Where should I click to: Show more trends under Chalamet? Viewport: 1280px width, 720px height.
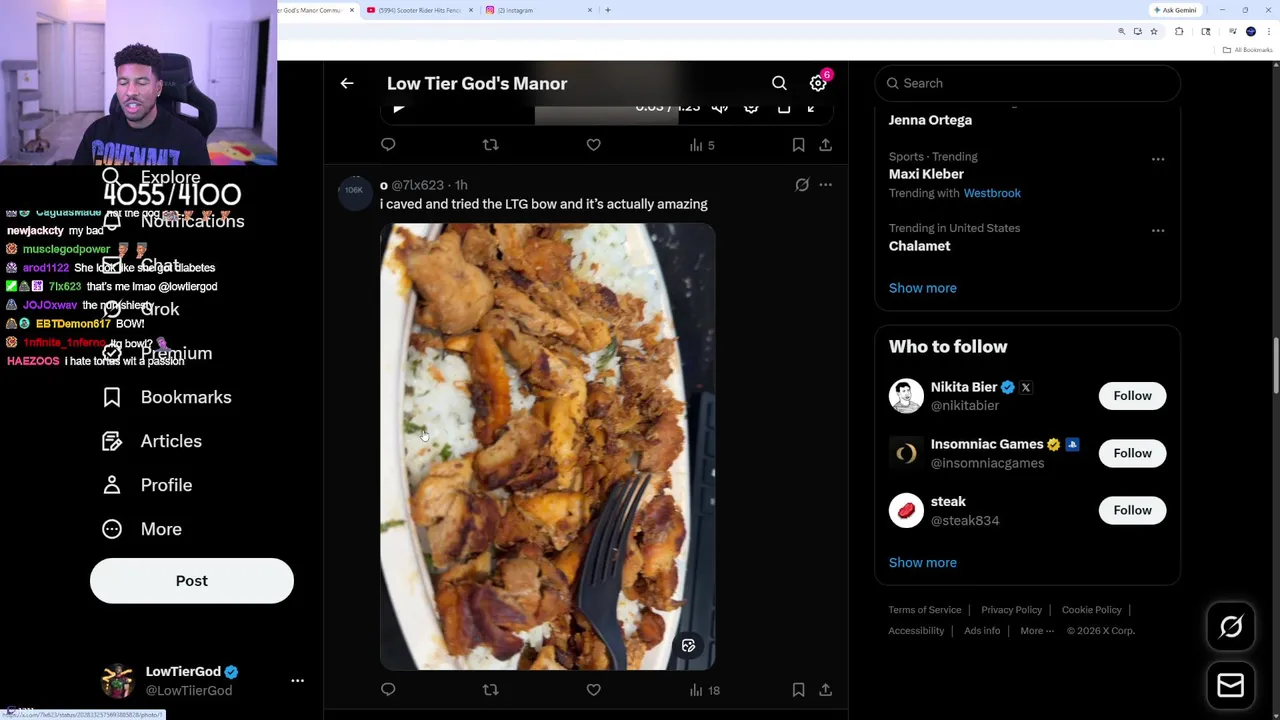(x=922, y=288)
